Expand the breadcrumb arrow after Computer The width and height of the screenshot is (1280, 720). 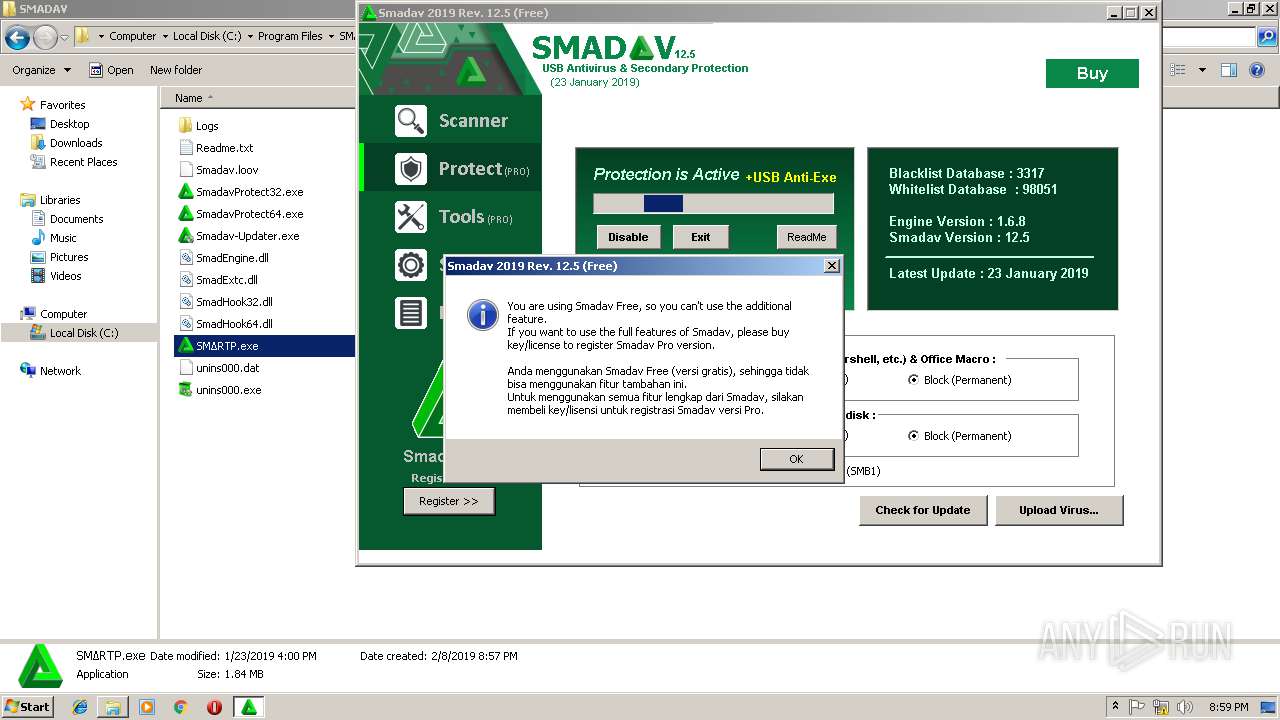(165, 36)
